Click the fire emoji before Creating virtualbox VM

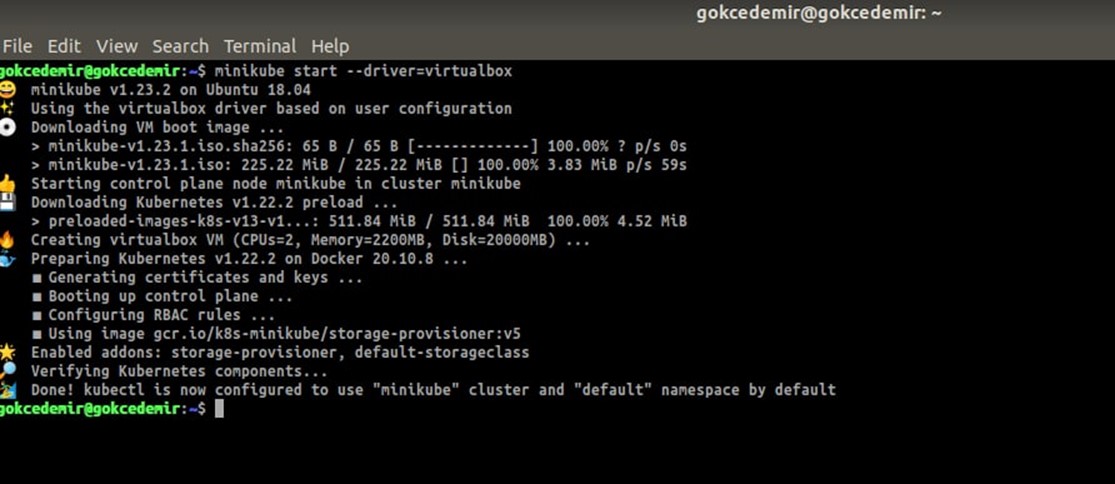(x=7, y=240)
